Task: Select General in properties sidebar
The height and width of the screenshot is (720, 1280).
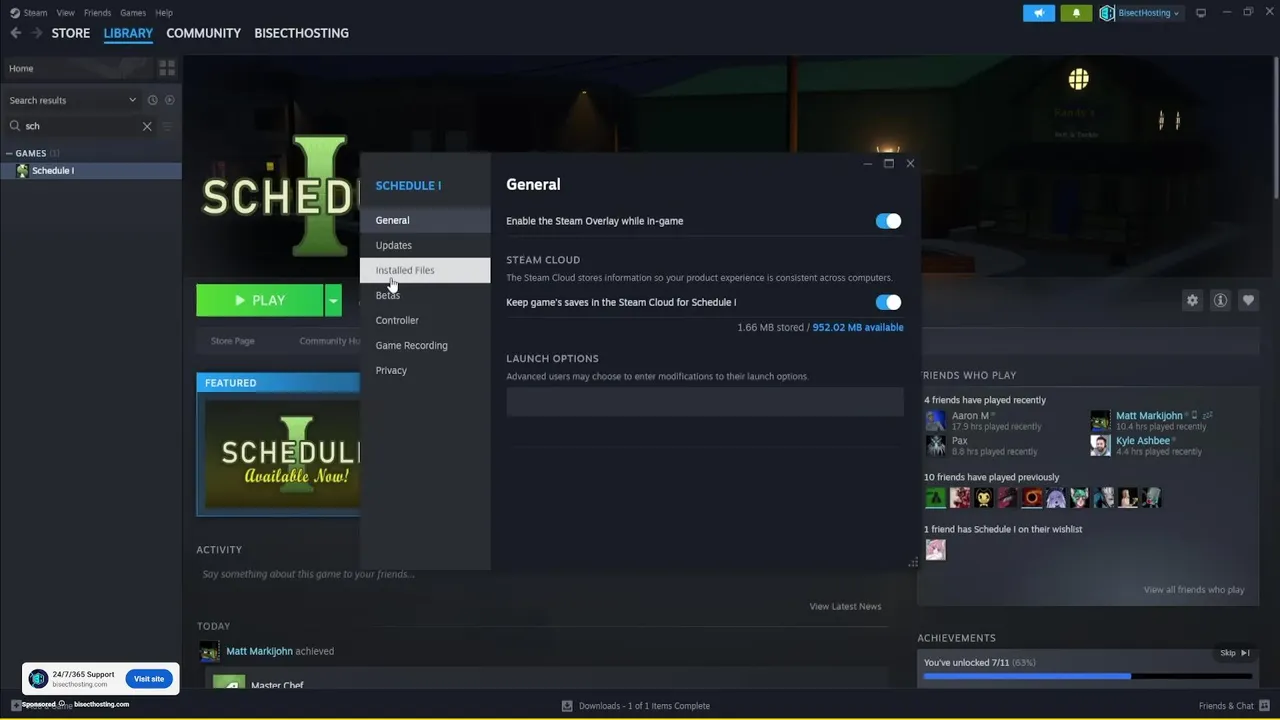Action: 425,220
